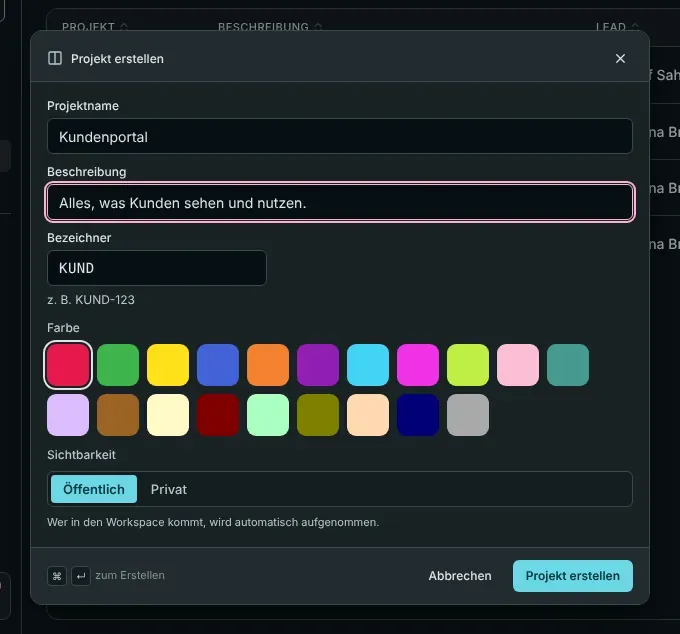Choose the purple color swatch
Viewport: 680px width, 634px height.
tap(318, 365)
